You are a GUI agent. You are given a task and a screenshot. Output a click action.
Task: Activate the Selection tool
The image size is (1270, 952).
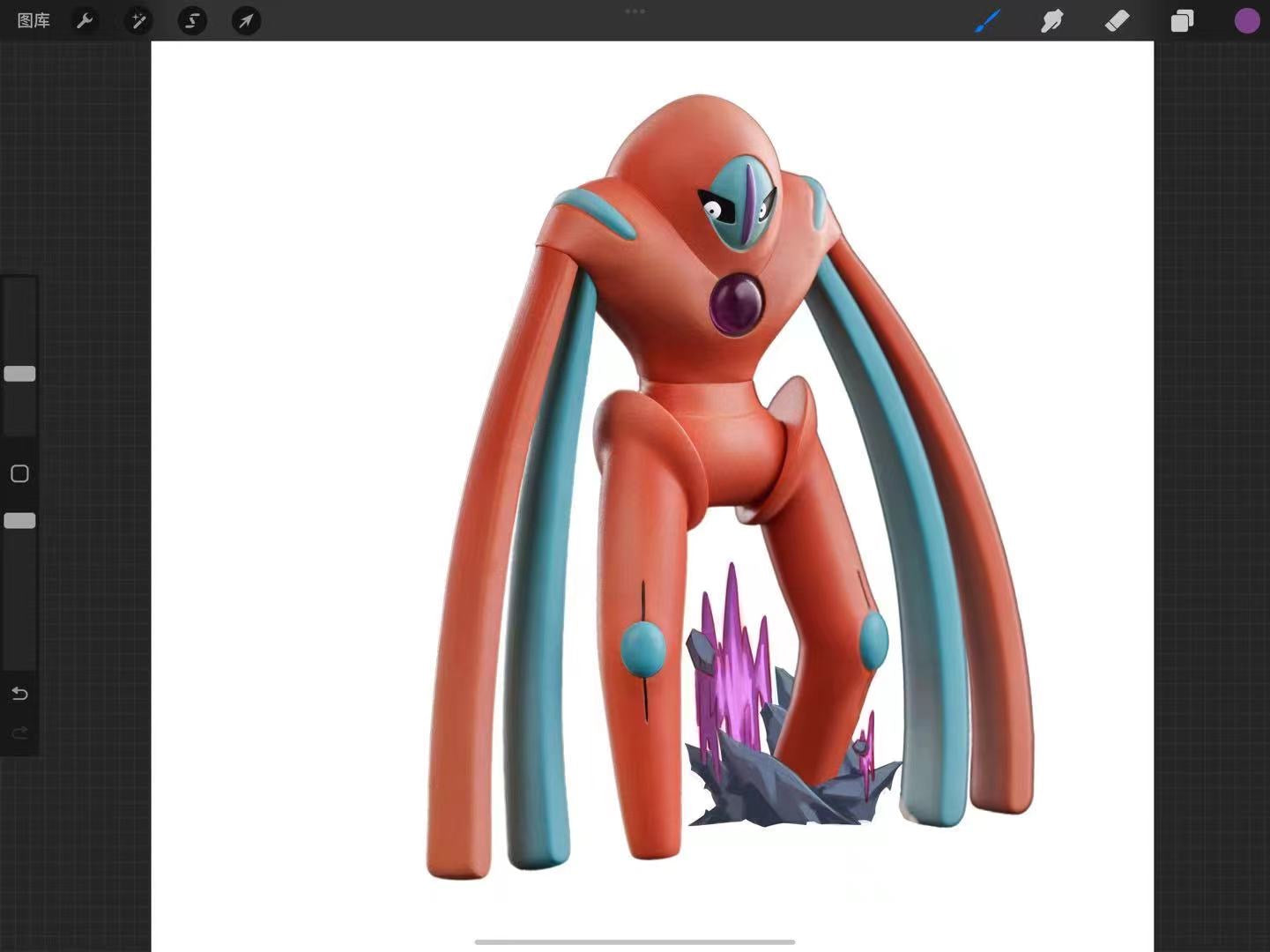pyautogui.click(x=192, y=20)
